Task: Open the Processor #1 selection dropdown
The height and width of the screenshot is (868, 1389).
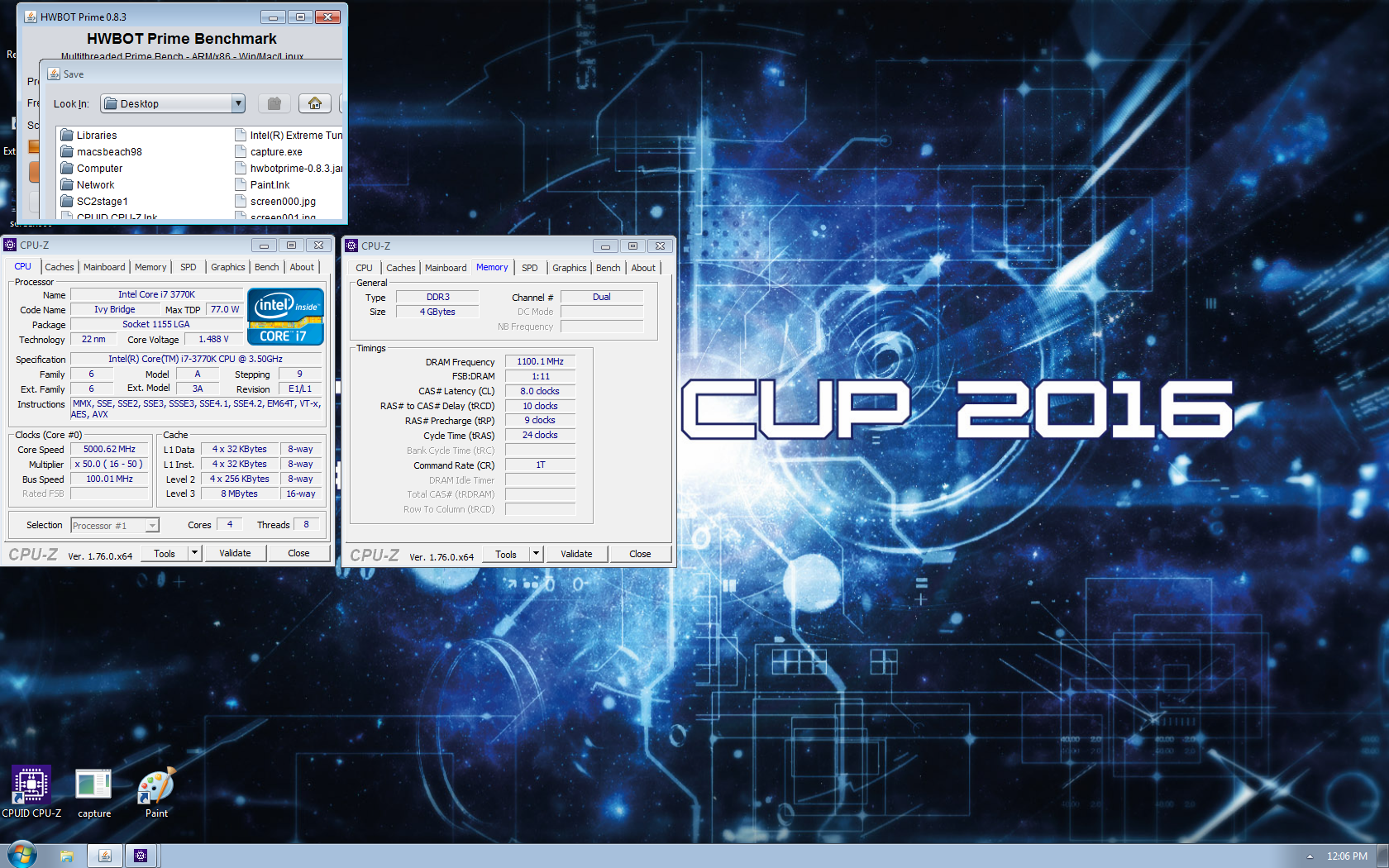Action: [x=152, y=525]
